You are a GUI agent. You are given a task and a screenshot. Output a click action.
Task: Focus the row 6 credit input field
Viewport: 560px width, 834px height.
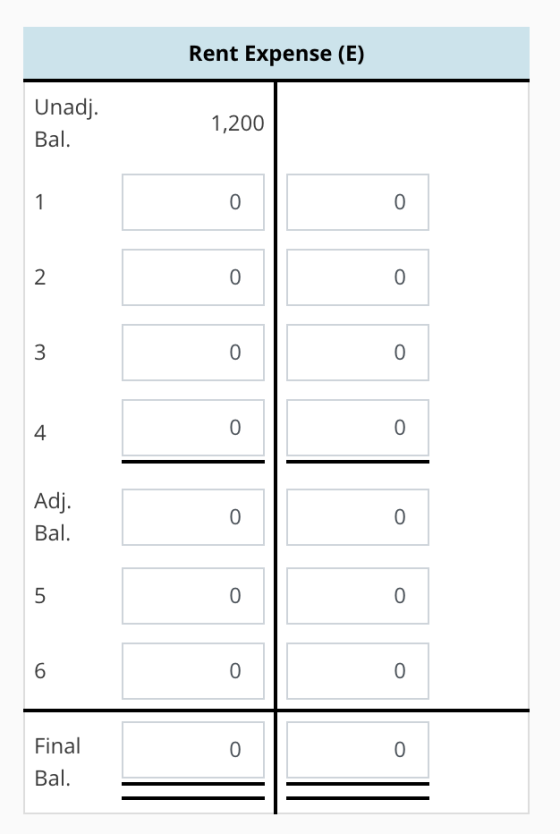(357, 671)
